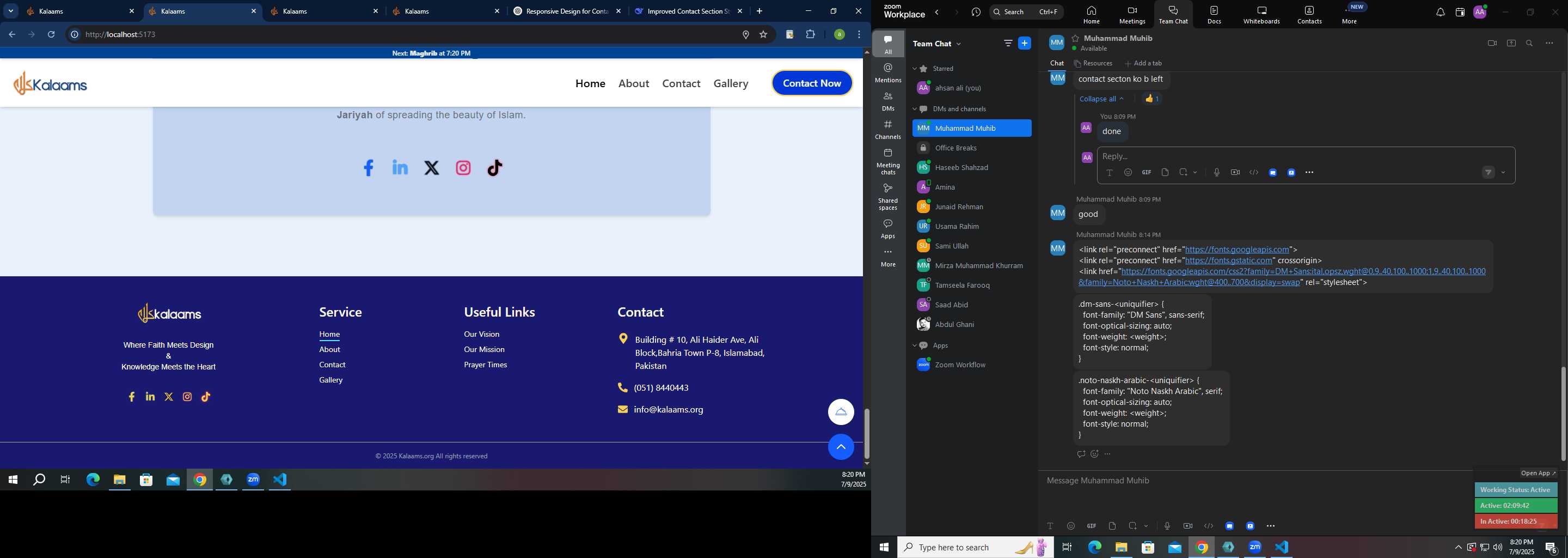Open Mentions in Zoom's left sidebar
Image resolution: width=1568 pixels, height=558 pixels.
tap(888, 72)
